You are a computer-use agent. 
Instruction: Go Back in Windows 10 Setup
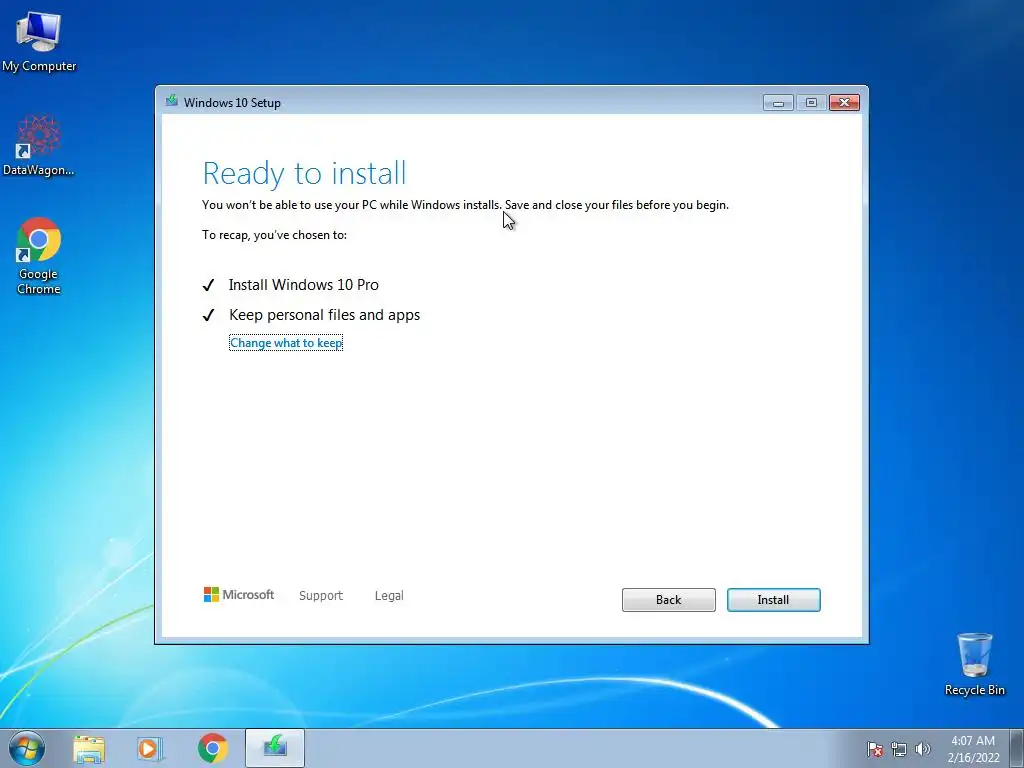coord(668,600)
